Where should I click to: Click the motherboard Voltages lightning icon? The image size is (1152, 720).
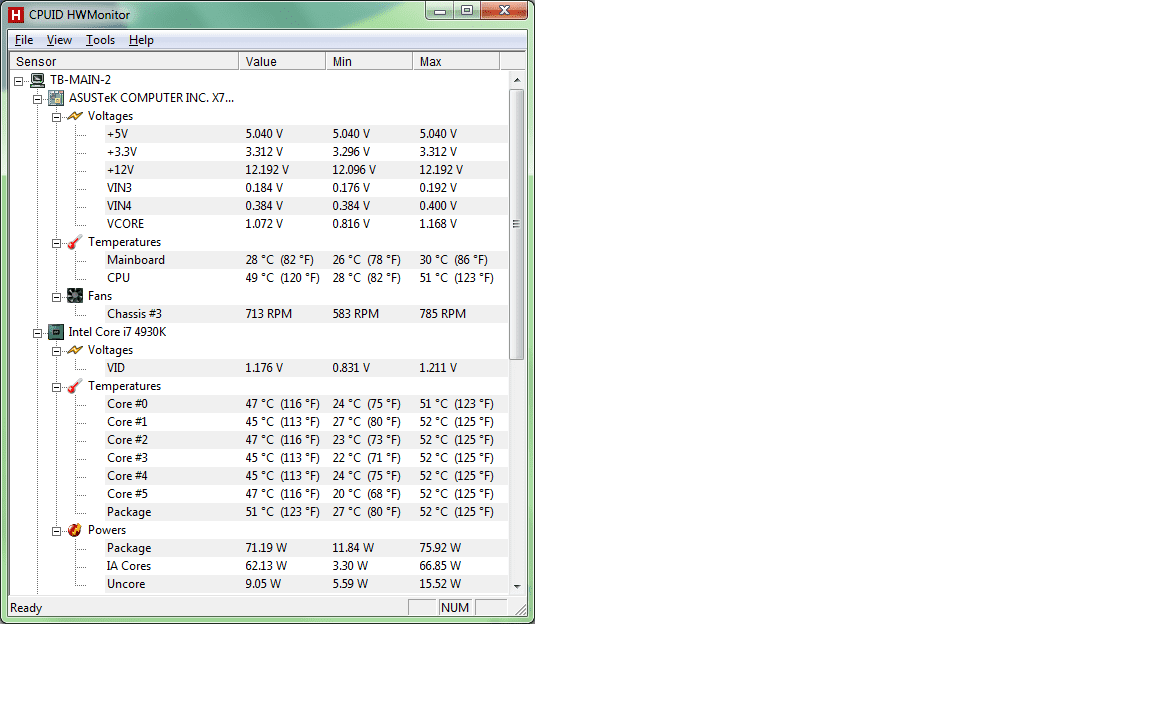75,116
